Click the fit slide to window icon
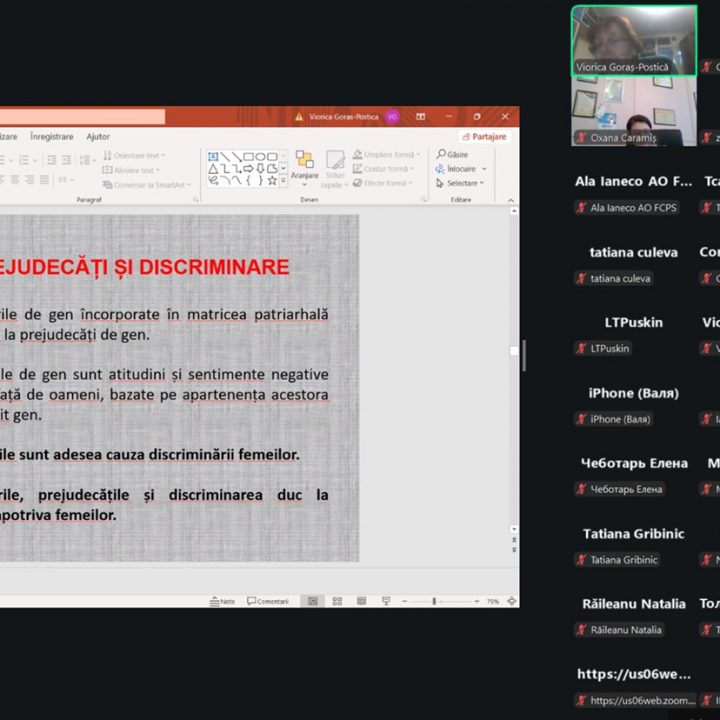Image resolution: width=720 pixels, height=720 pixels. (x=511, y=601)
